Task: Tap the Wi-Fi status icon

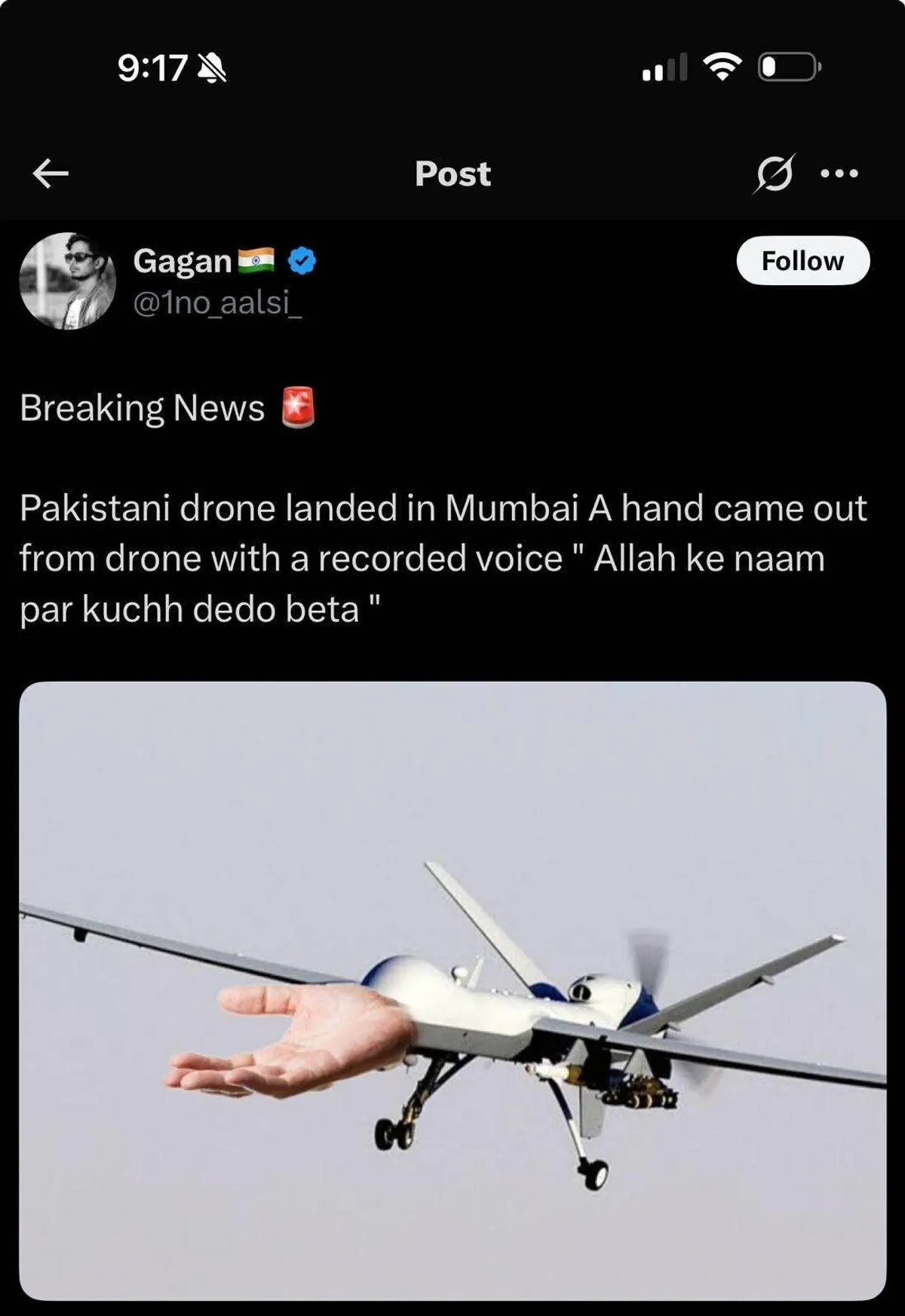Action: click(x=722, y=67)
